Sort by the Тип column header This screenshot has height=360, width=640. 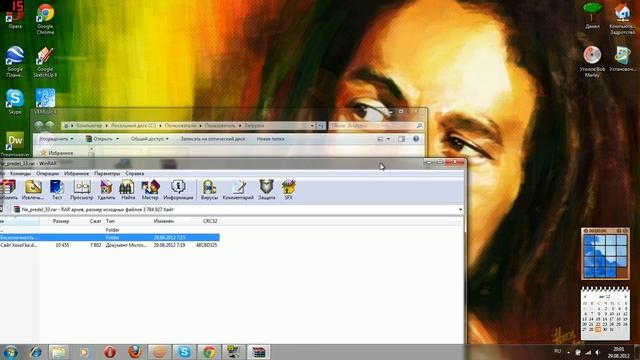(x=110, y=221)
